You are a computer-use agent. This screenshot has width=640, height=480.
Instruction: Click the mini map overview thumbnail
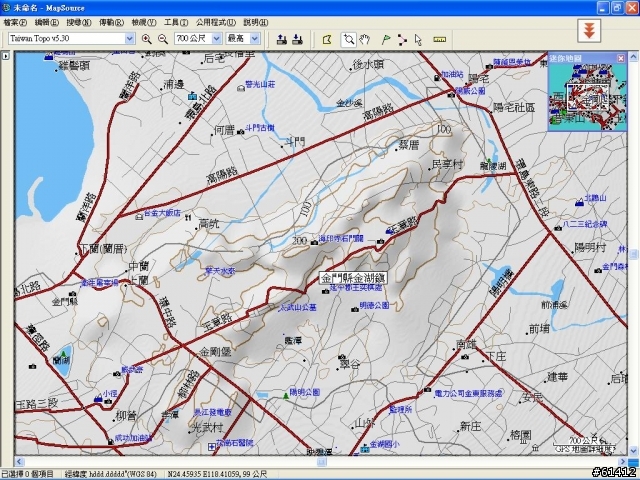pyautogui.click(x=587, y=97)
